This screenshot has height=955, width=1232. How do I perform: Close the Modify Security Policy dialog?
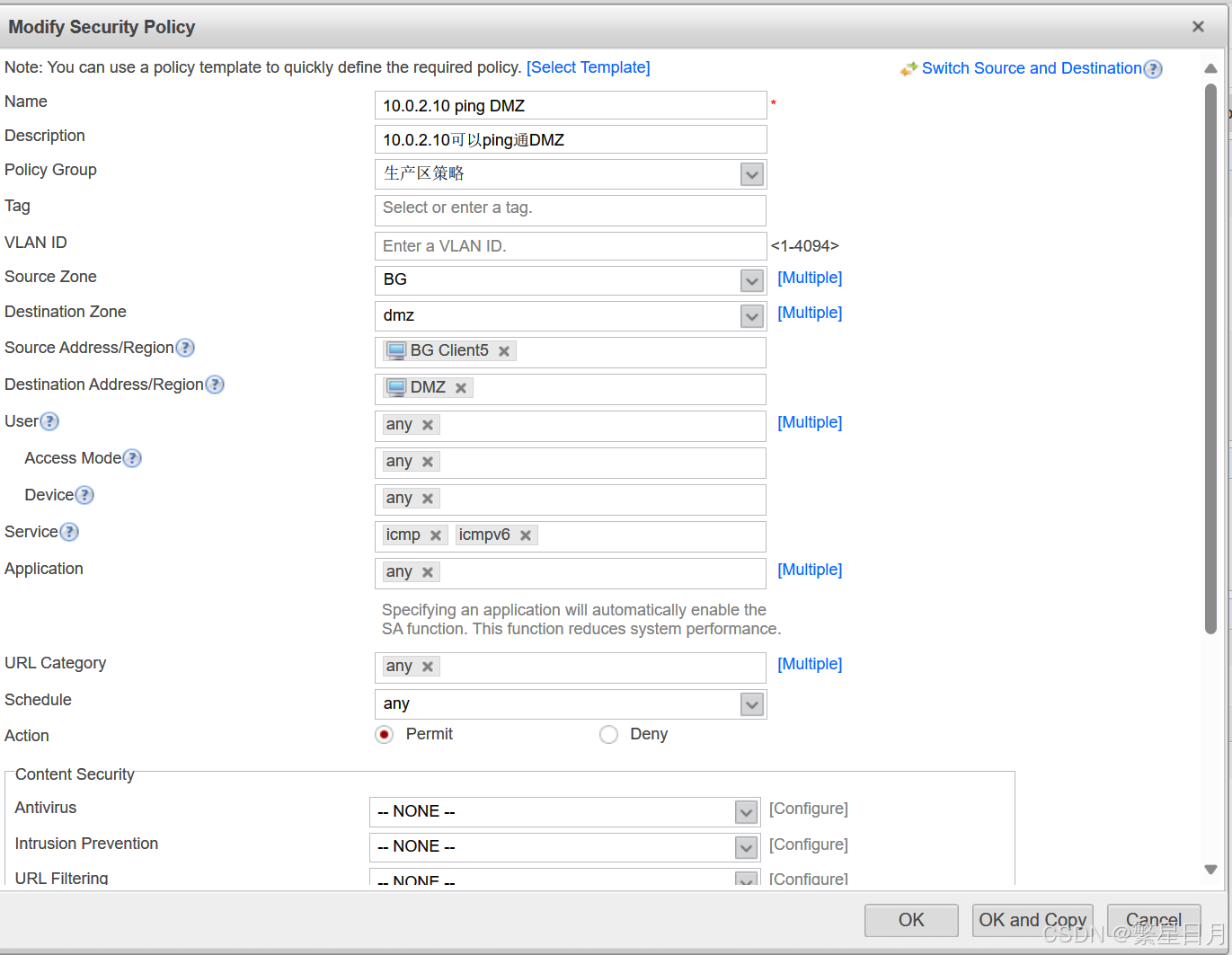1198,27
